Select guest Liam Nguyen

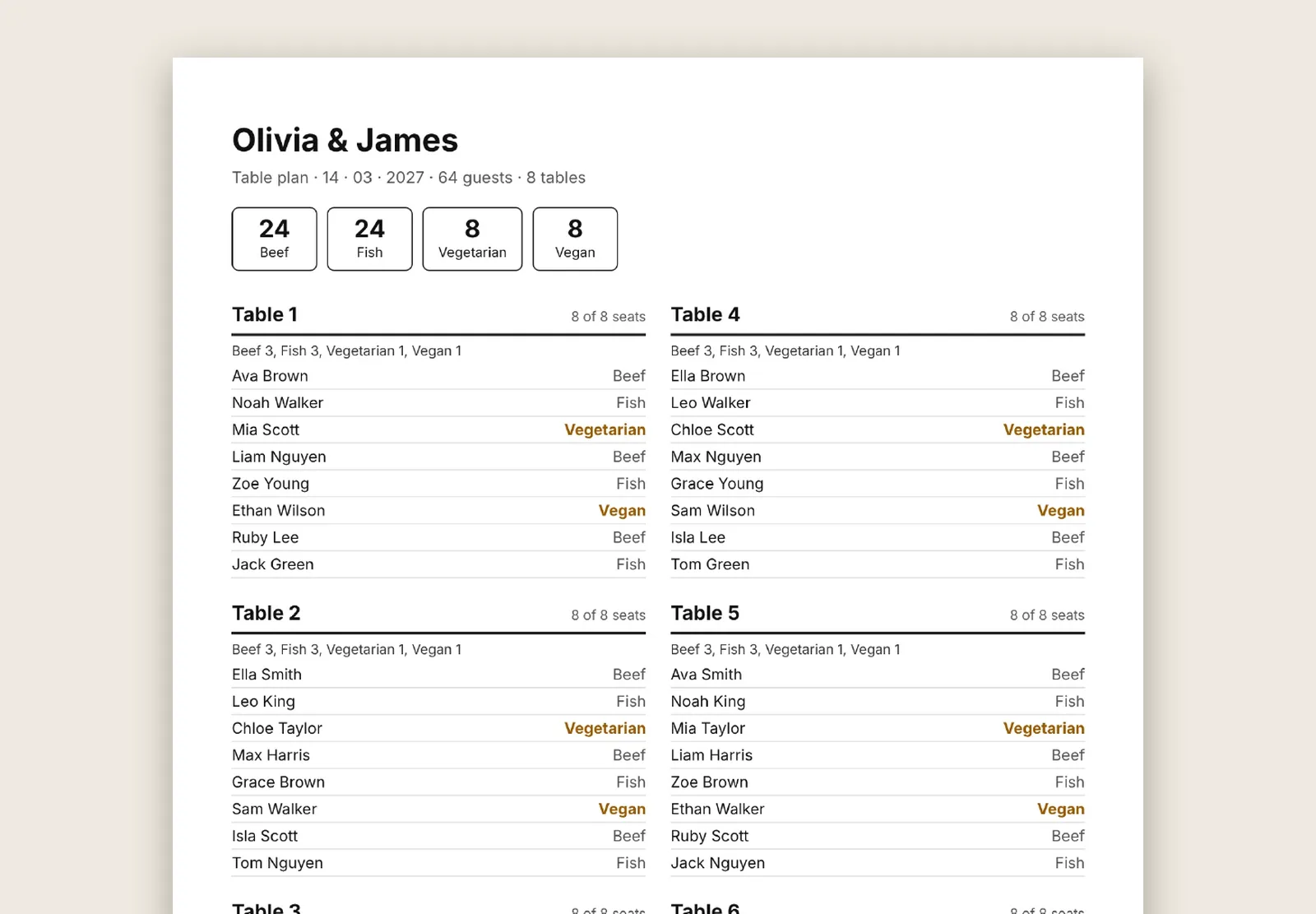tap(279, 457)
